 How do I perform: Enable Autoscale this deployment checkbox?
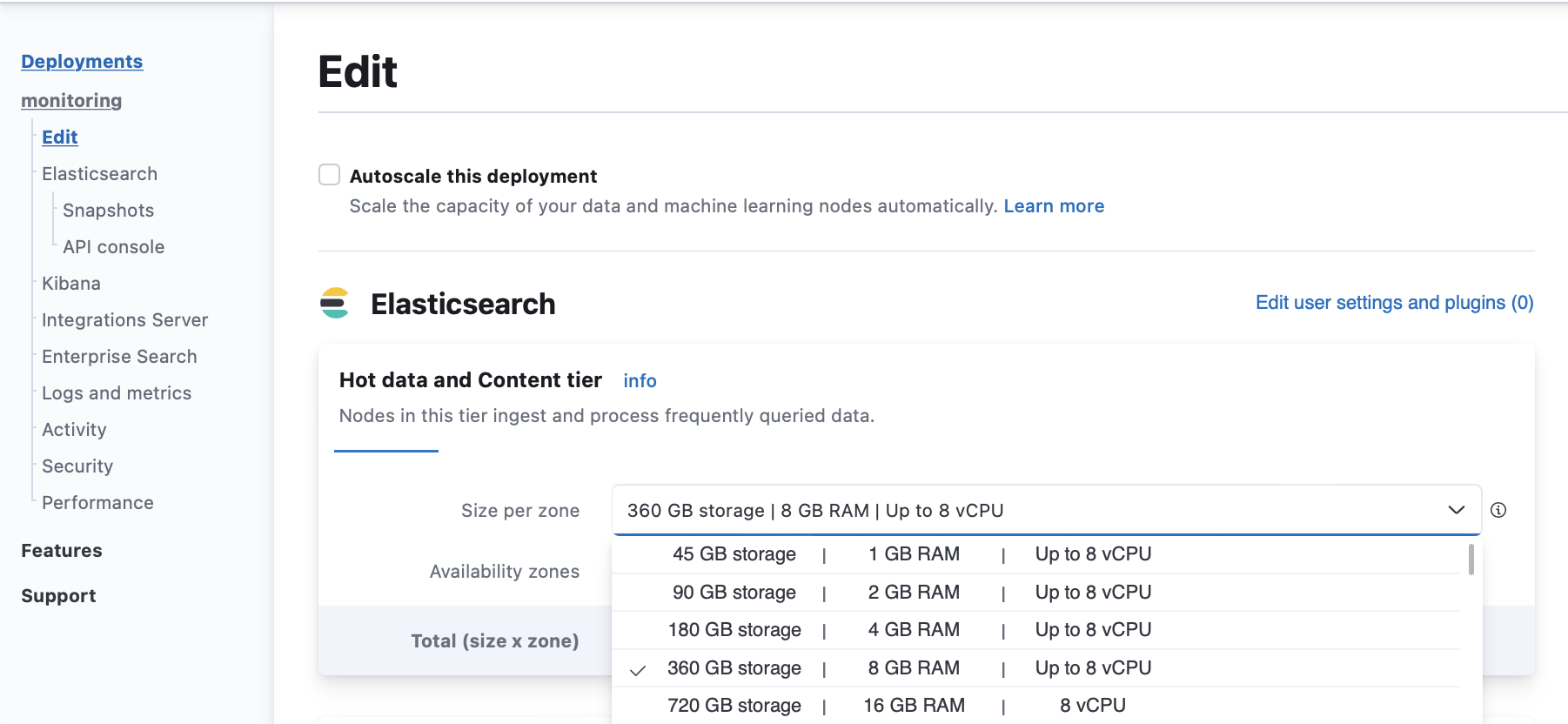[329, 175]
